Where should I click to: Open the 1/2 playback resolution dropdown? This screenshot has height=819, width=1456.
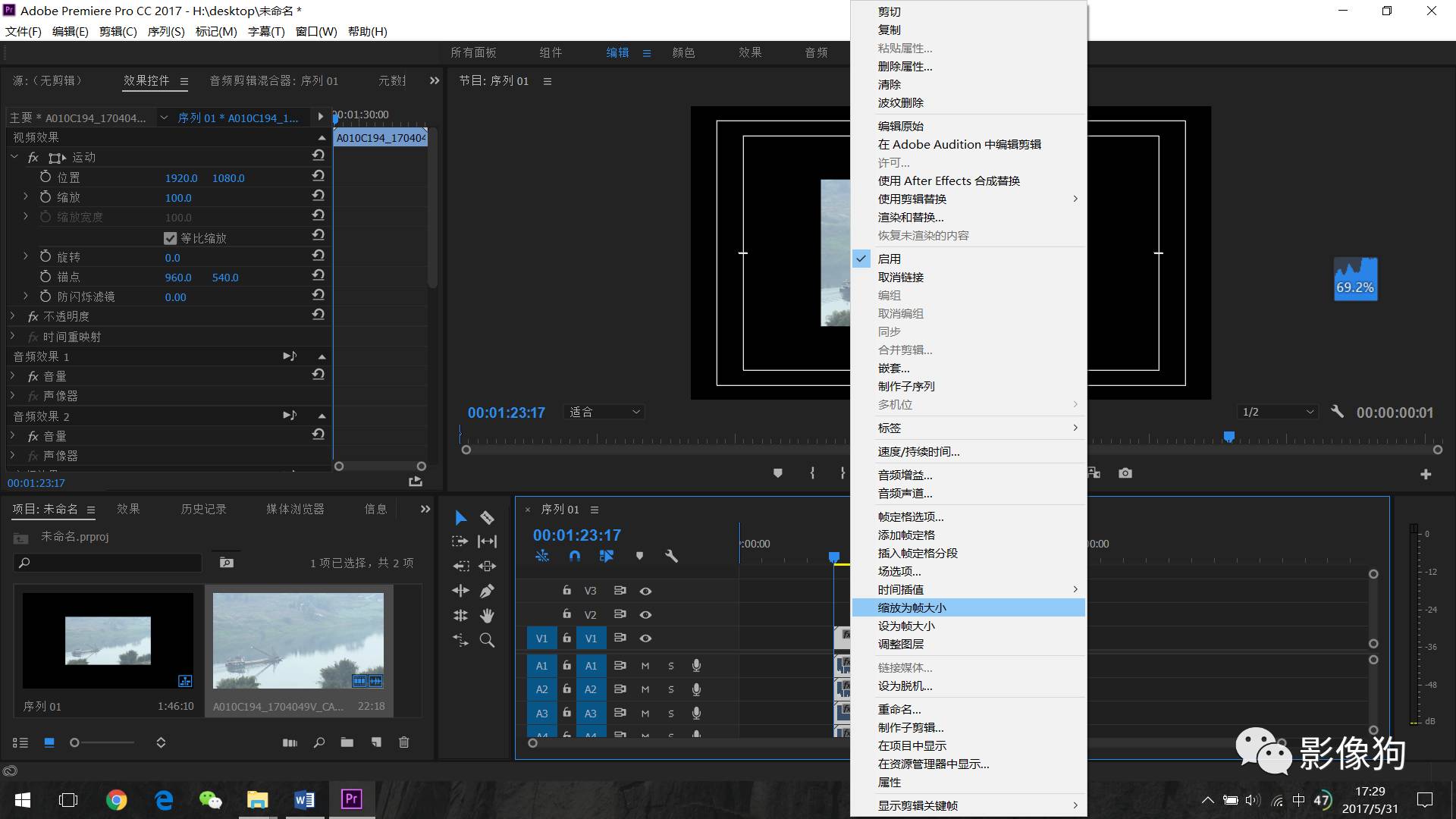[1278, 412]
